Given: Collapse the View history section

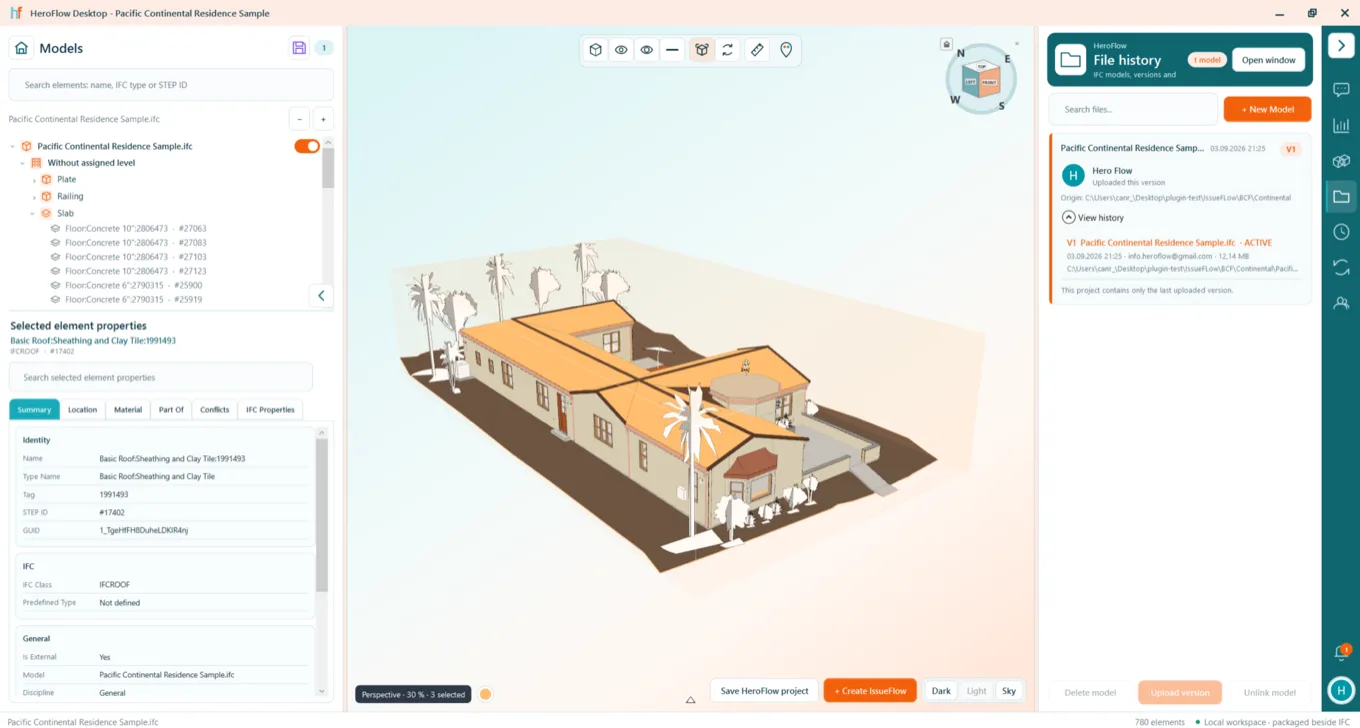Looking at the screenshot, I should tap(1069, 217).
